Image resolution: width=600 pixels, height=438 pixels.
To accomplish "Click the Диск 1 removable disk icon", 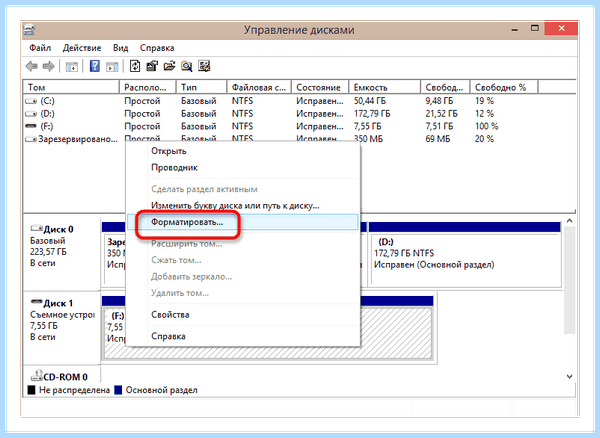I will [x=36, y=302].
